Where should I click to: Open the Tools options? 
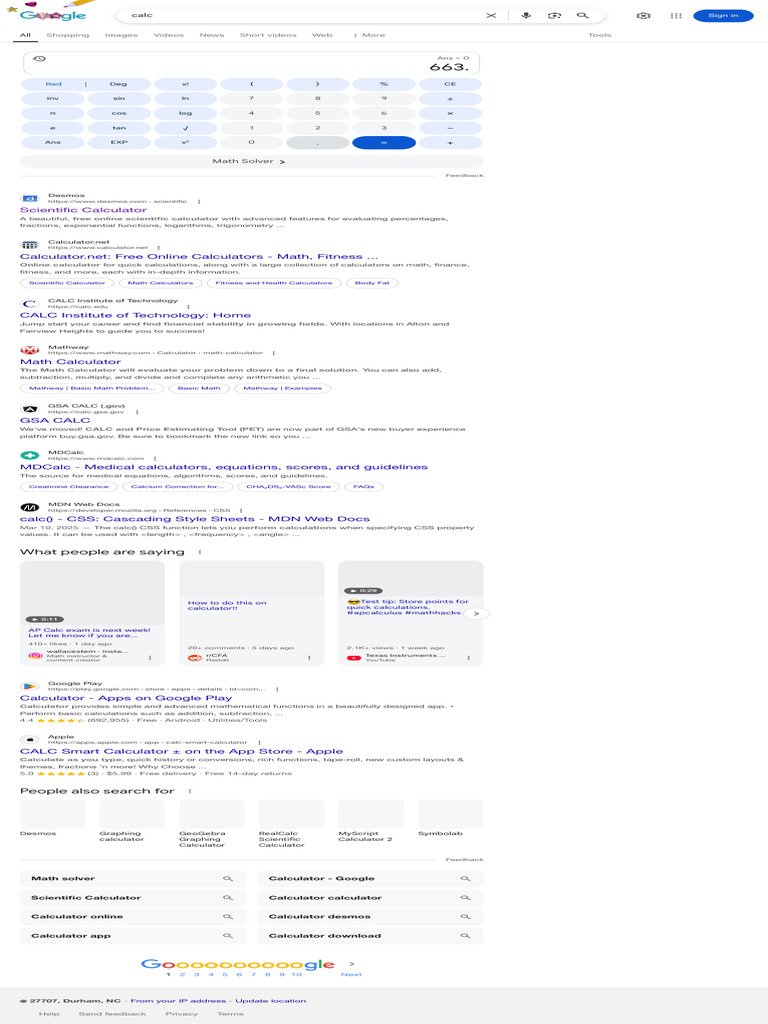pos(600,35)
